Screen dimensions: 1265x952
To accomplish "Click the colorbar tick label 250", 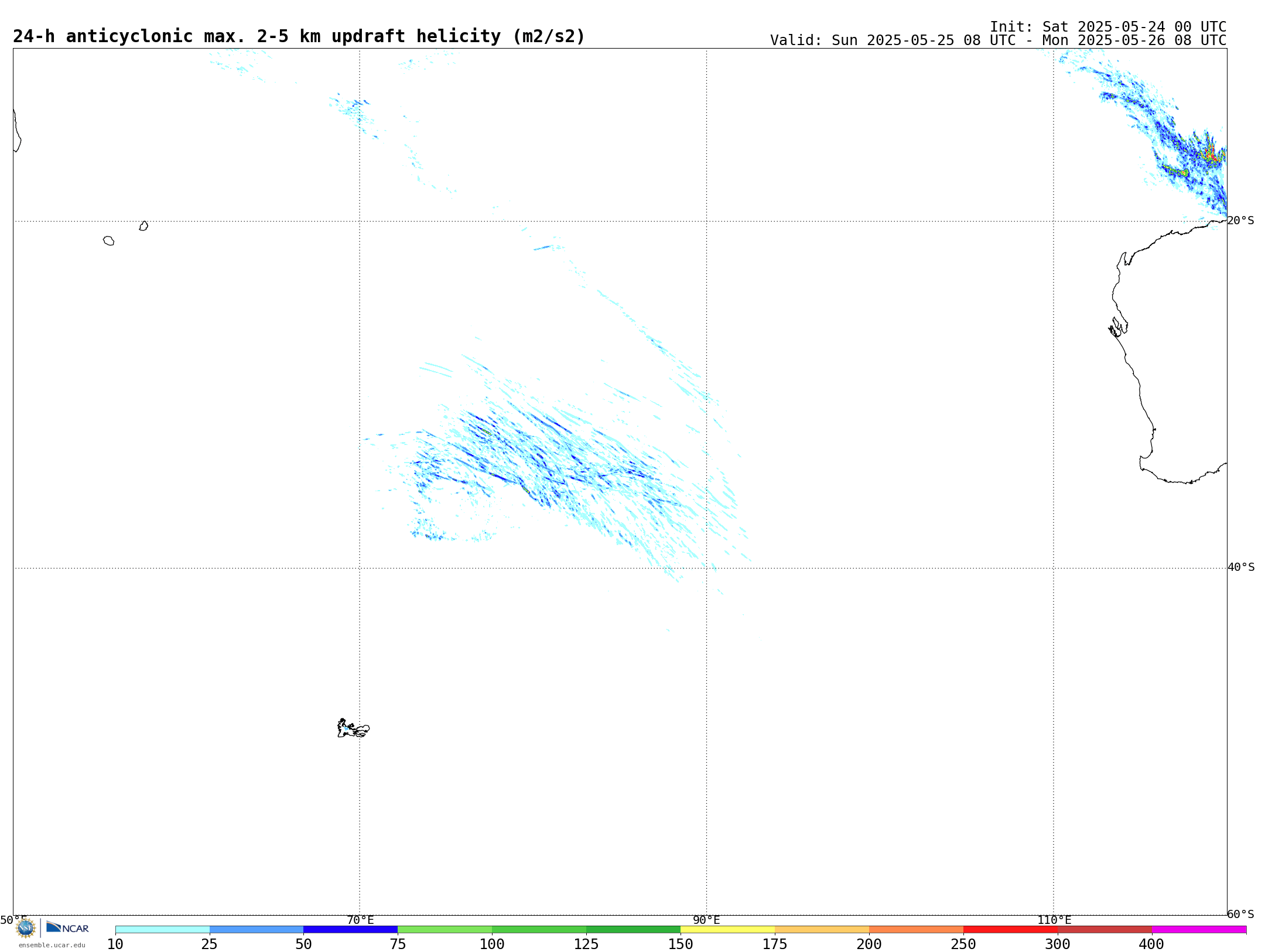I will (963, 944).
